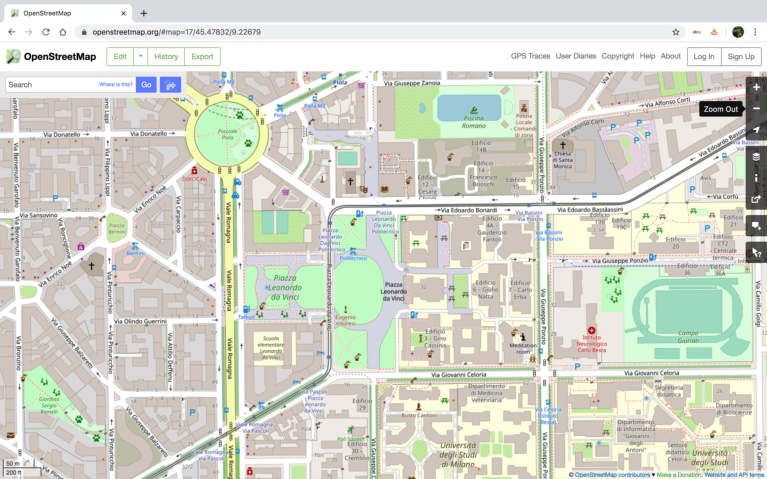This screenshot has width=767, height=479.
Task: Reload the page
Action: point(45,32)
